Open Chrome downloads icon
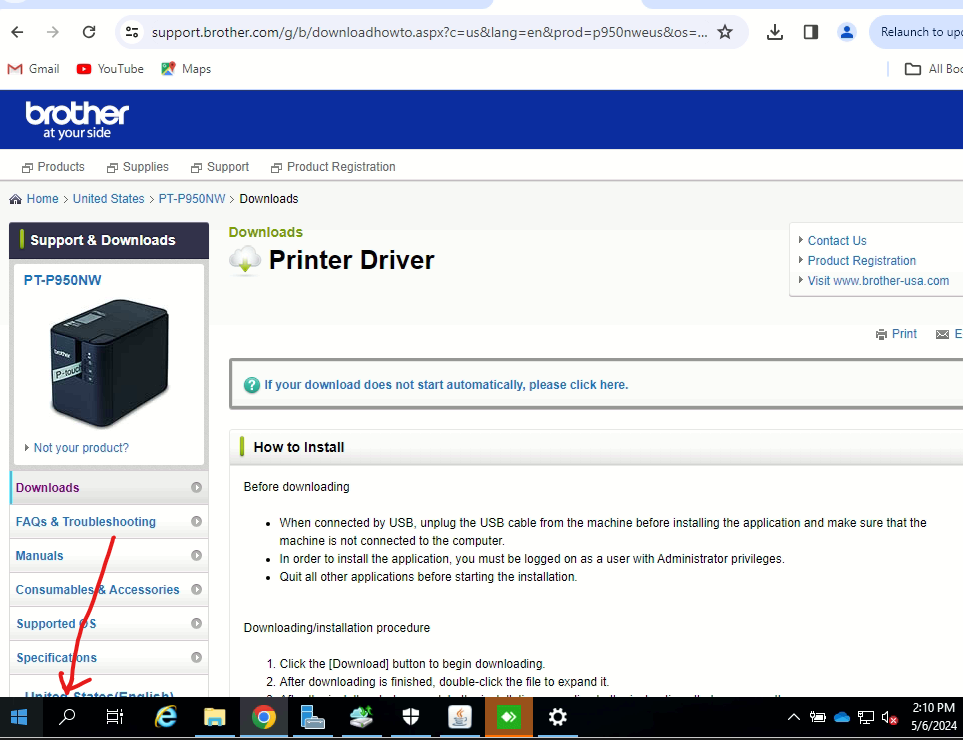963x740 pixels. click(x=775, y=32)
